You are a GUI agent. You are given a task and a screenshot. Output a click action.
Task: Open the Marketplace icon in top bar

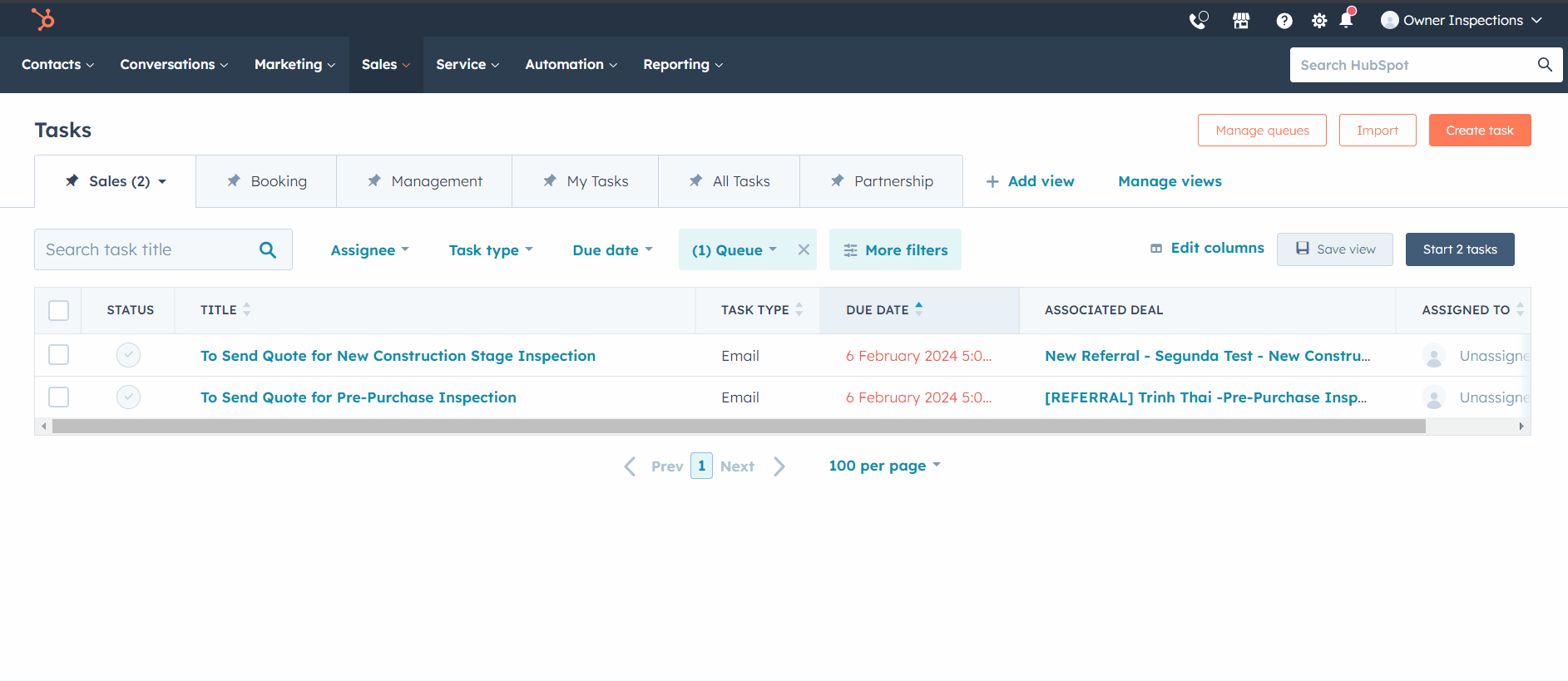(x=1241, y=21)
